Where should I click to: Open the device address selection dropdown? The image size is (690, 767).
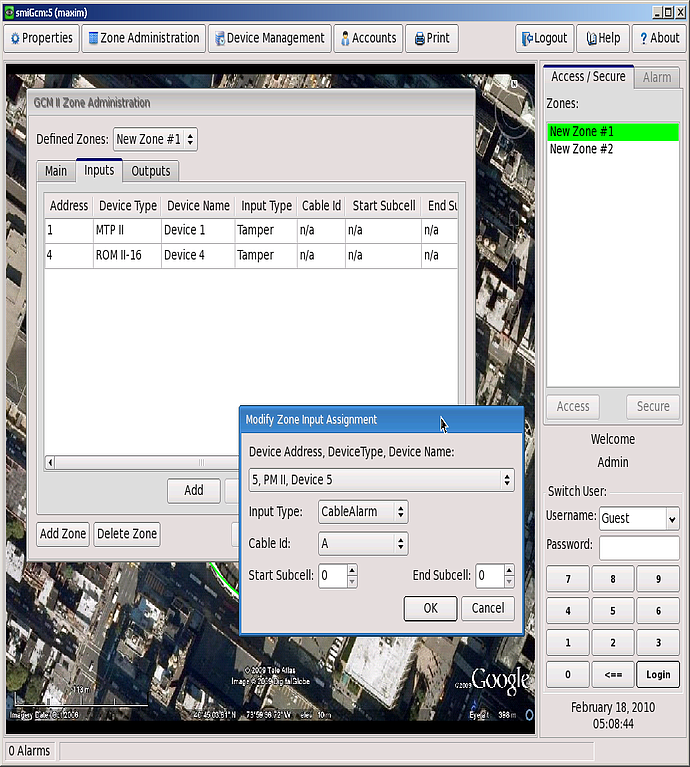pyautogui.click(x=381, y=480)
